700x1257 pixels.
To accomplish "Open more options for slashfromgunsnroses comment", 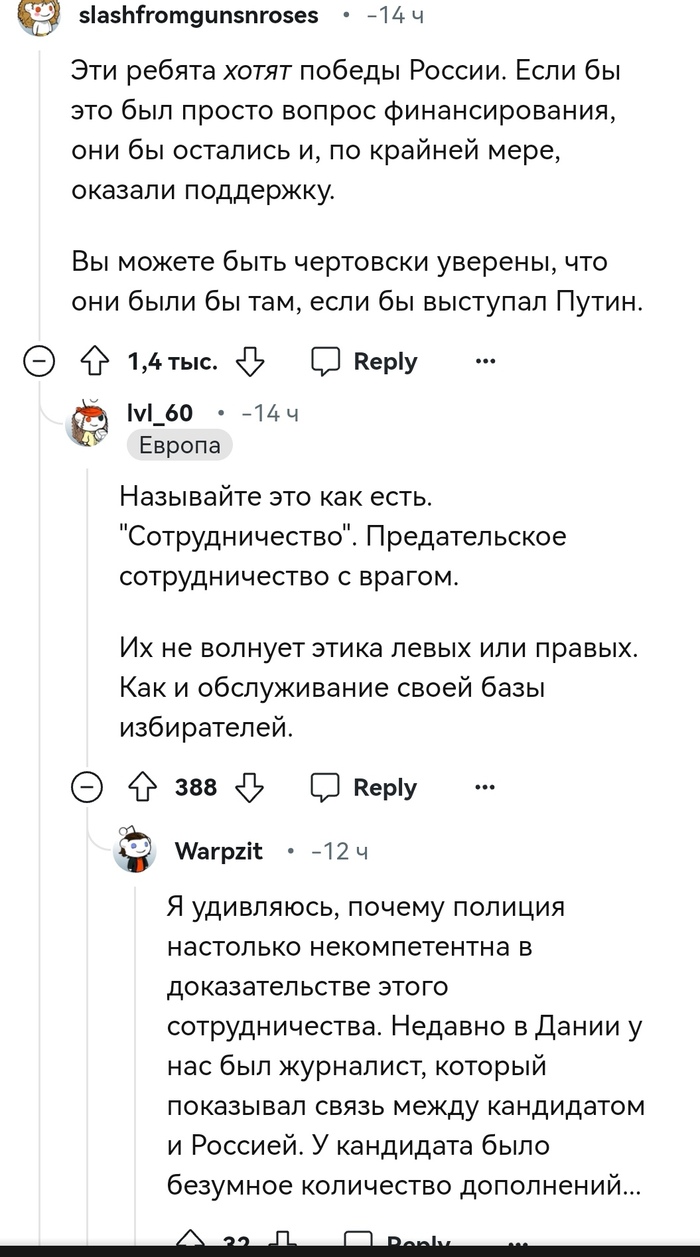I will click(485, 362).
